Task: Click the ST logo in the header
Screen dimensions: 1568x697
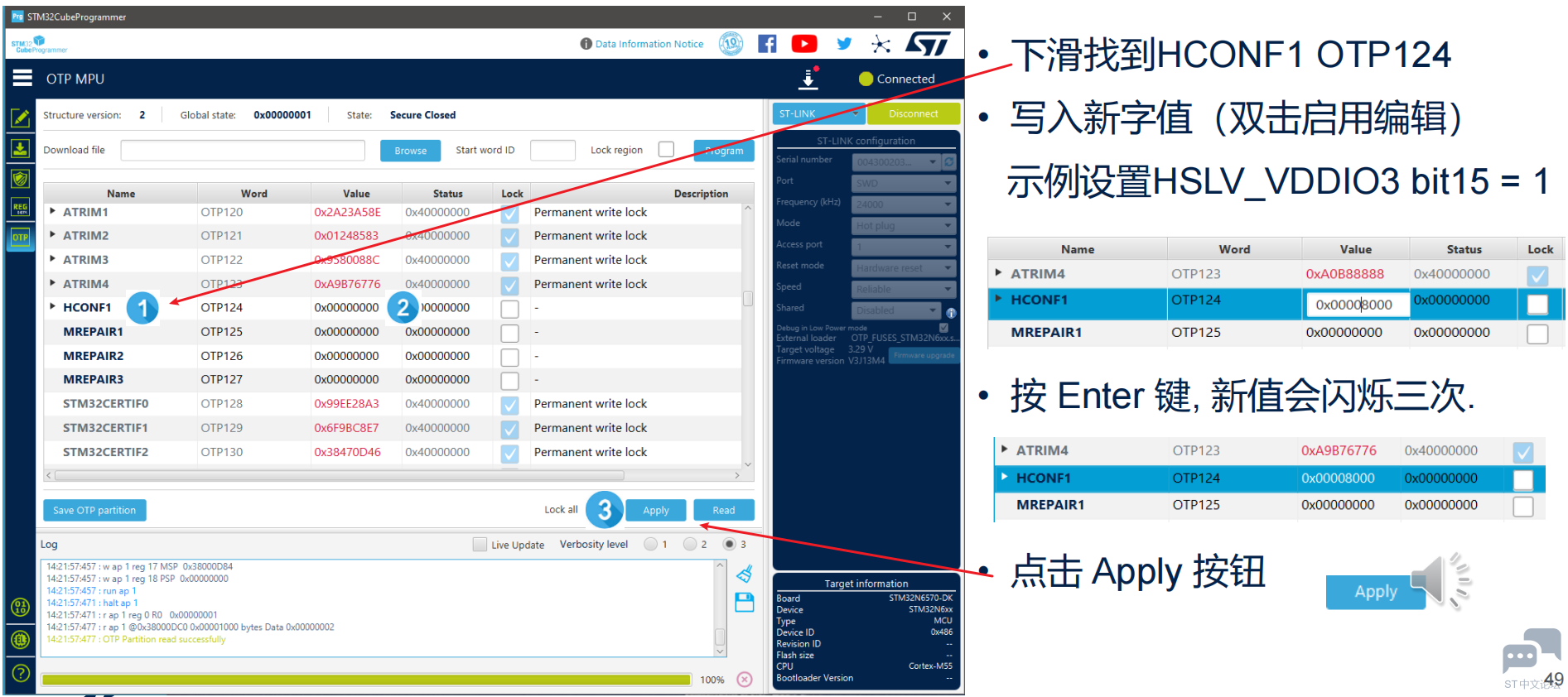Action: coord(928,44)
